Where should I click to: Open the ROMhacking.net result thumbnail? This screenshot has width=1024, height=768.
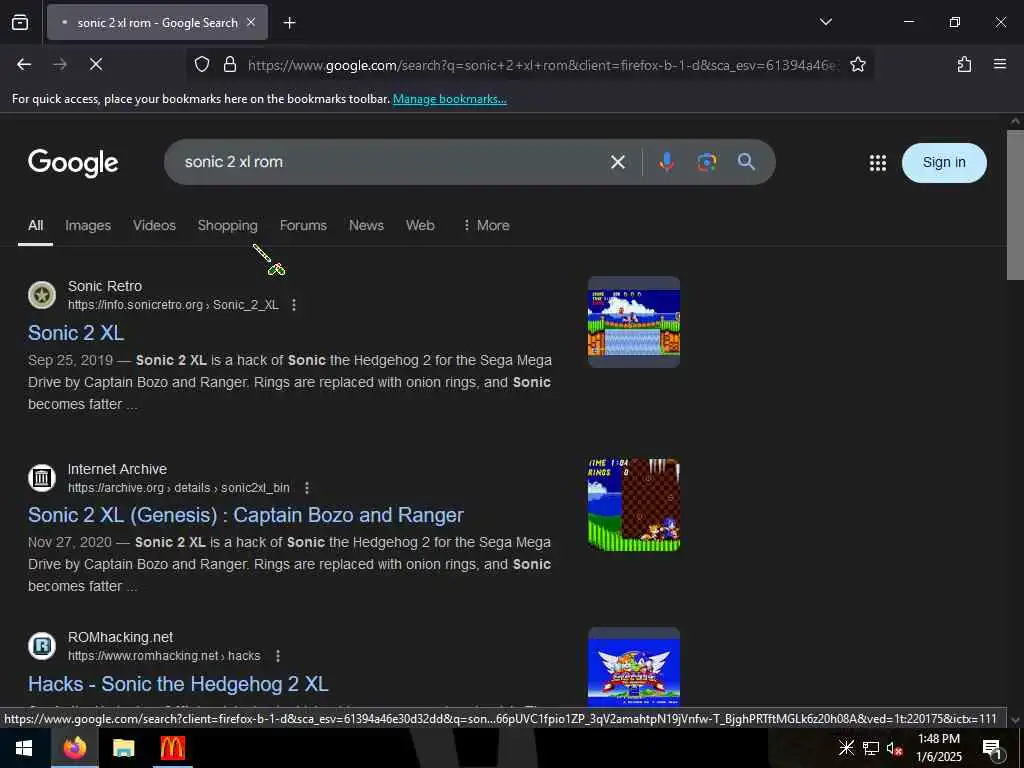click(x=633, y=667)
